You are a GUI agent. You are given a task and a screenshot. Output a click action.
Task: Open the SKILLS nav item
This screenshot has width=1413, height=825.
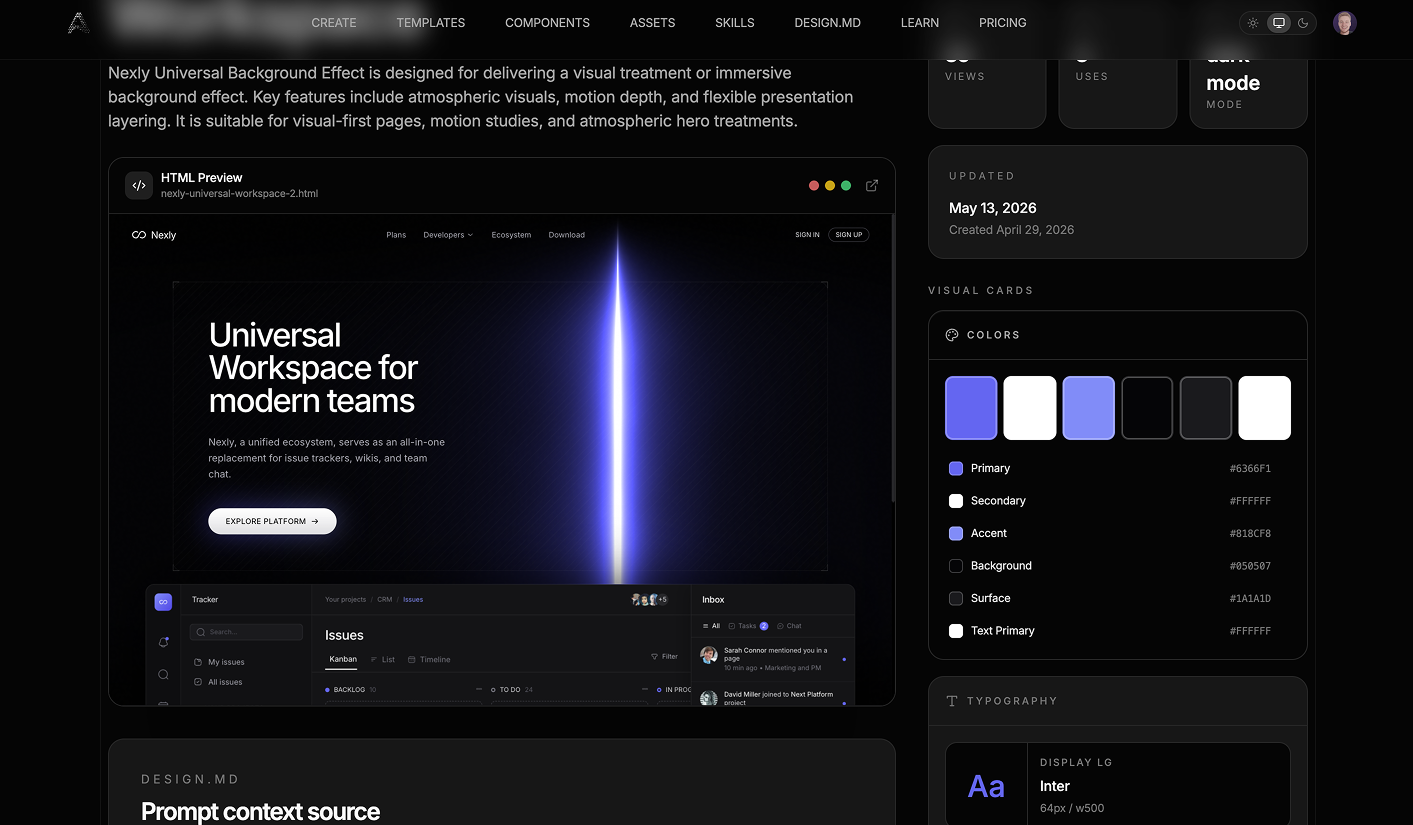click(x=735, y=23)
